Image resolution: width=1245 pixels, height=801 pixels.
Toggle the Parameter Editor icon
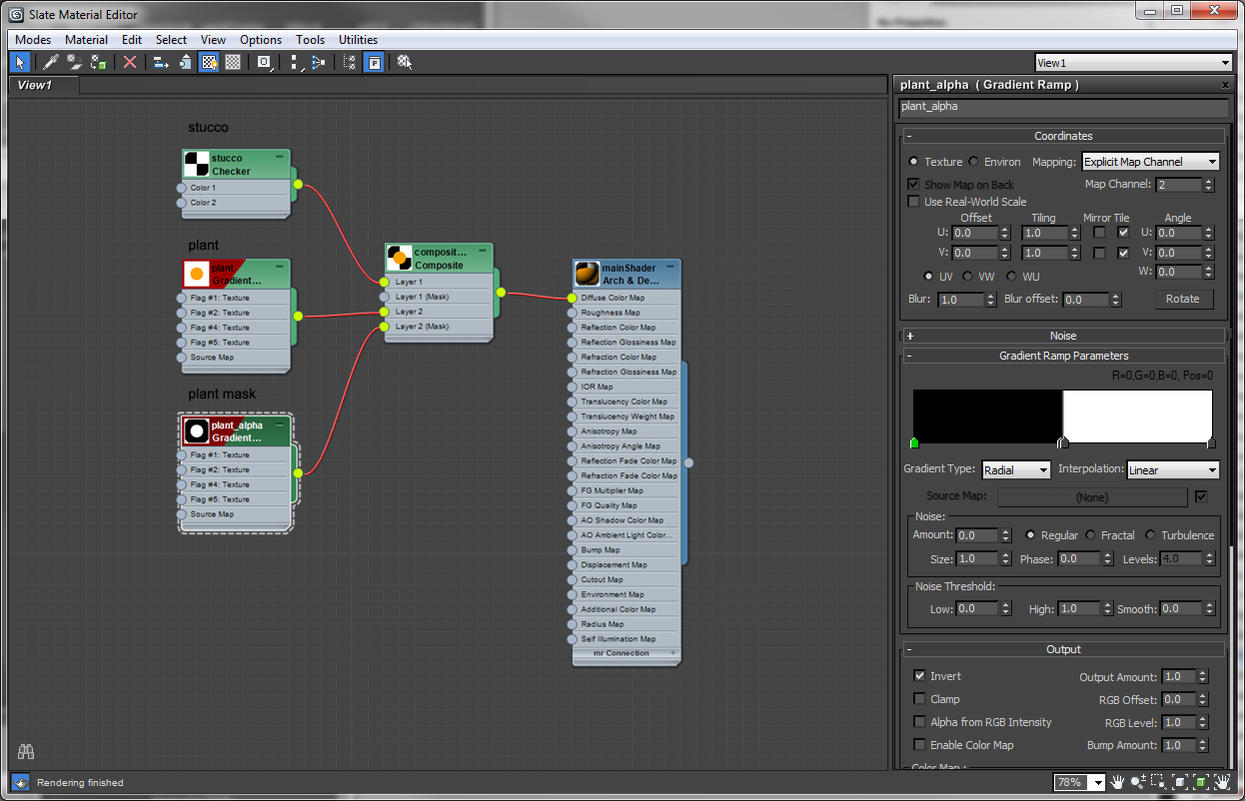[x=373, y=62]
